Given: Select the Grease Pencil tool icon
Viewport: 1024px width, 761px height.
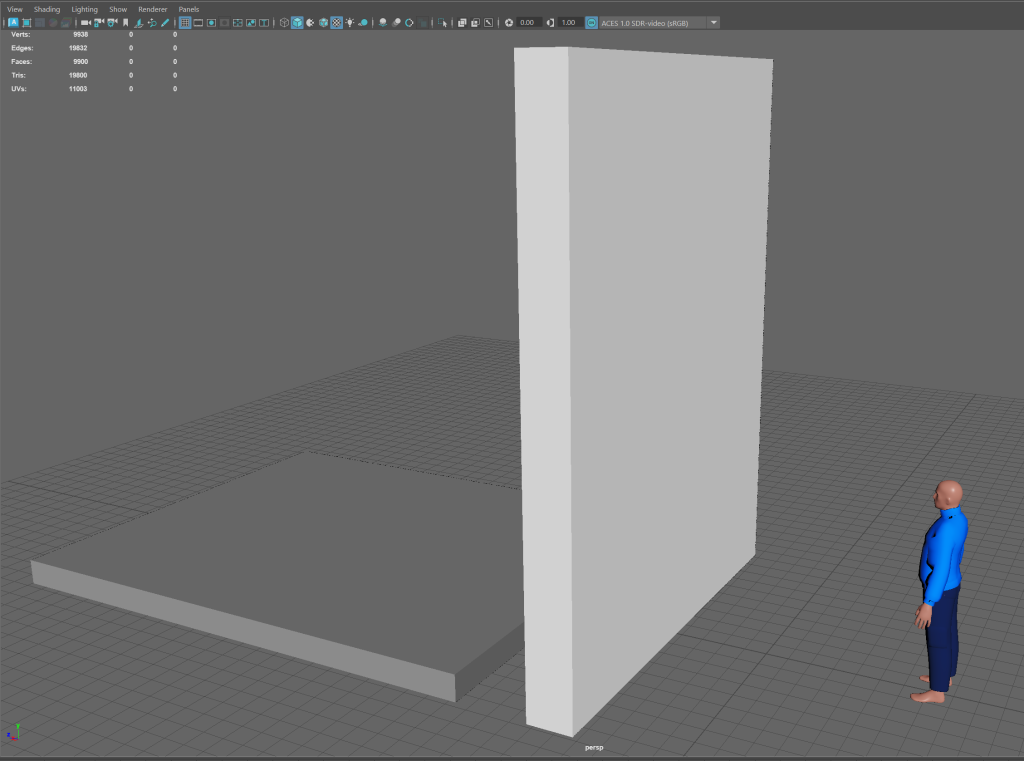Looking at the screenshot, I should click(164, 22).
